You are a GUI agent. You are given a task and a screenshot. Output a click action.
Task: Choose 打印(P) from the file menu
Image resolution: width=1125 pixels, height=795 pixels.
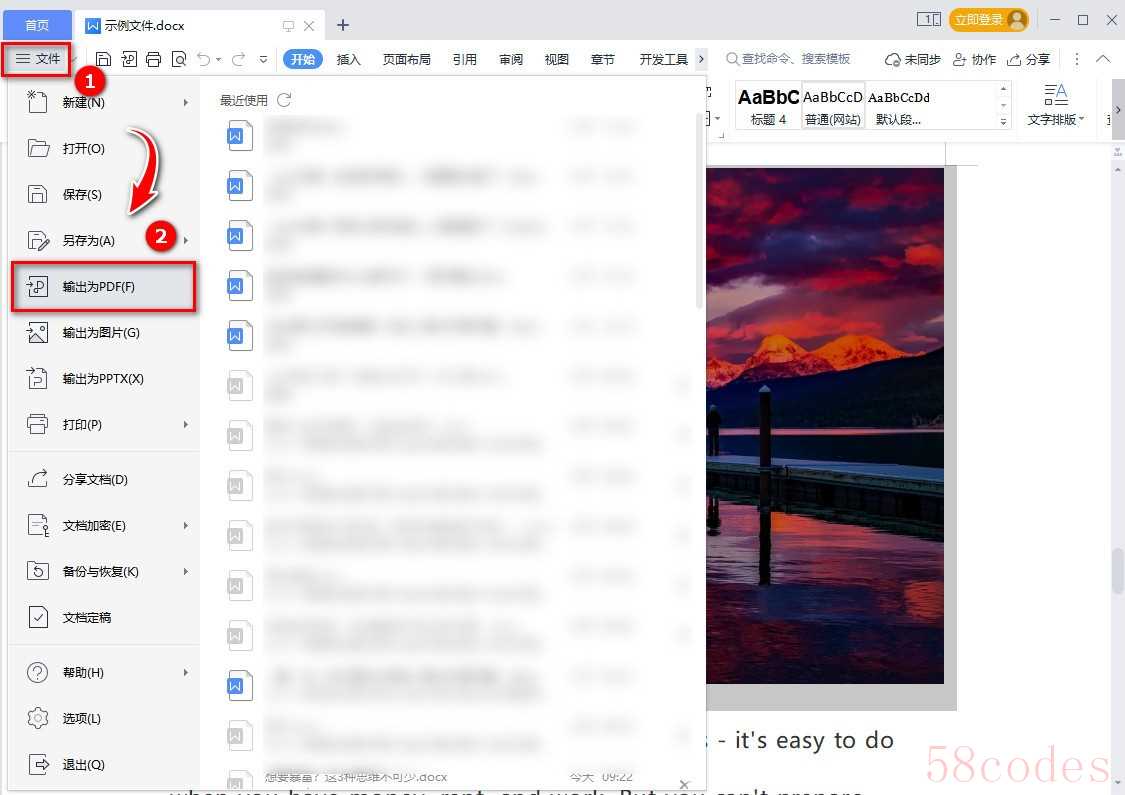(x=105, y=425)
